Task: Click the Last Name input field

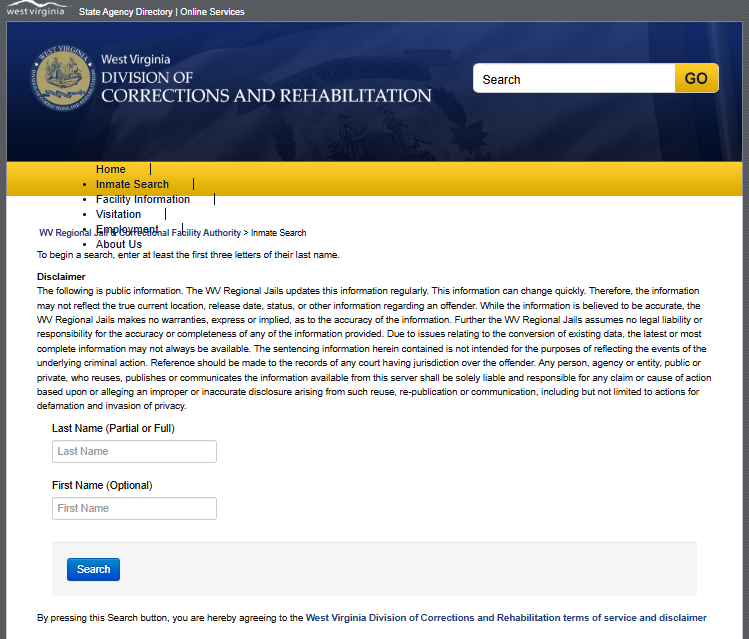Action: (134, 451)
